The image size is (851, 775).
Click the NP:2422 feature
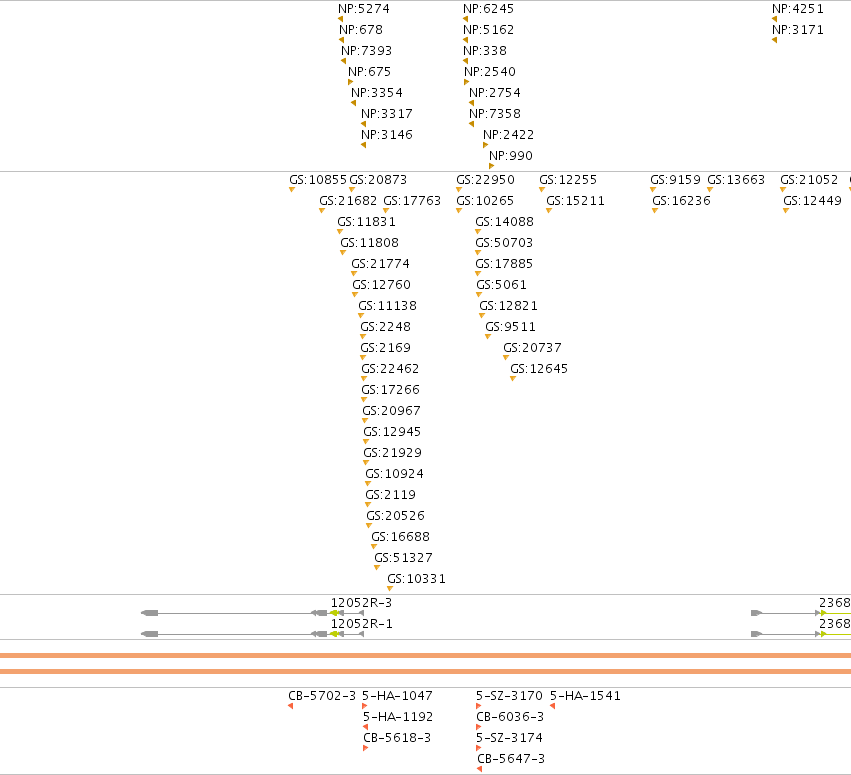pos(509,135)
